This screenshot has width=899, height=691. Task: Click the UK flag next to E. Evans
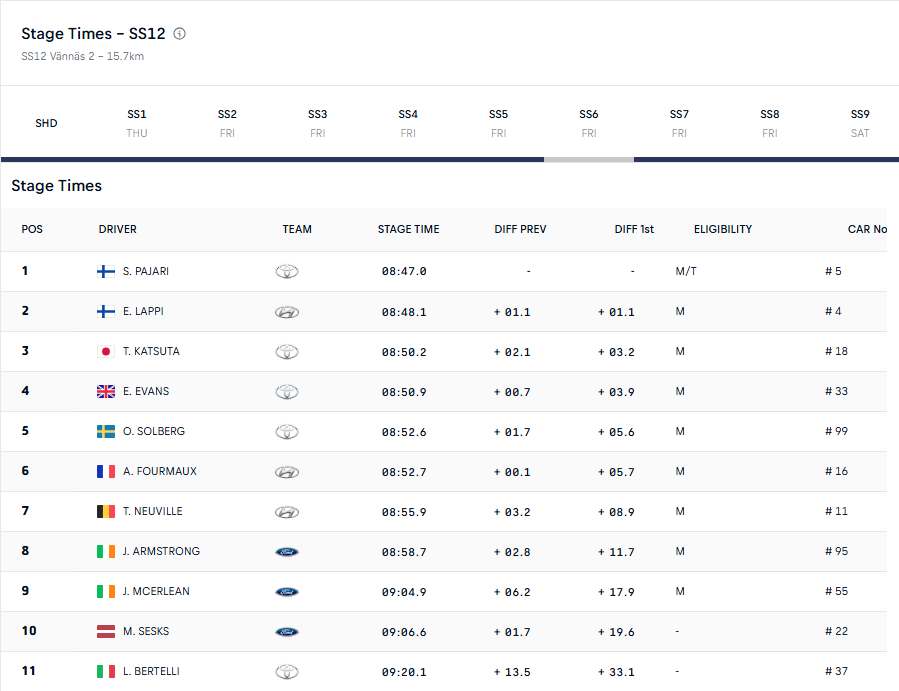click(105, 392)
